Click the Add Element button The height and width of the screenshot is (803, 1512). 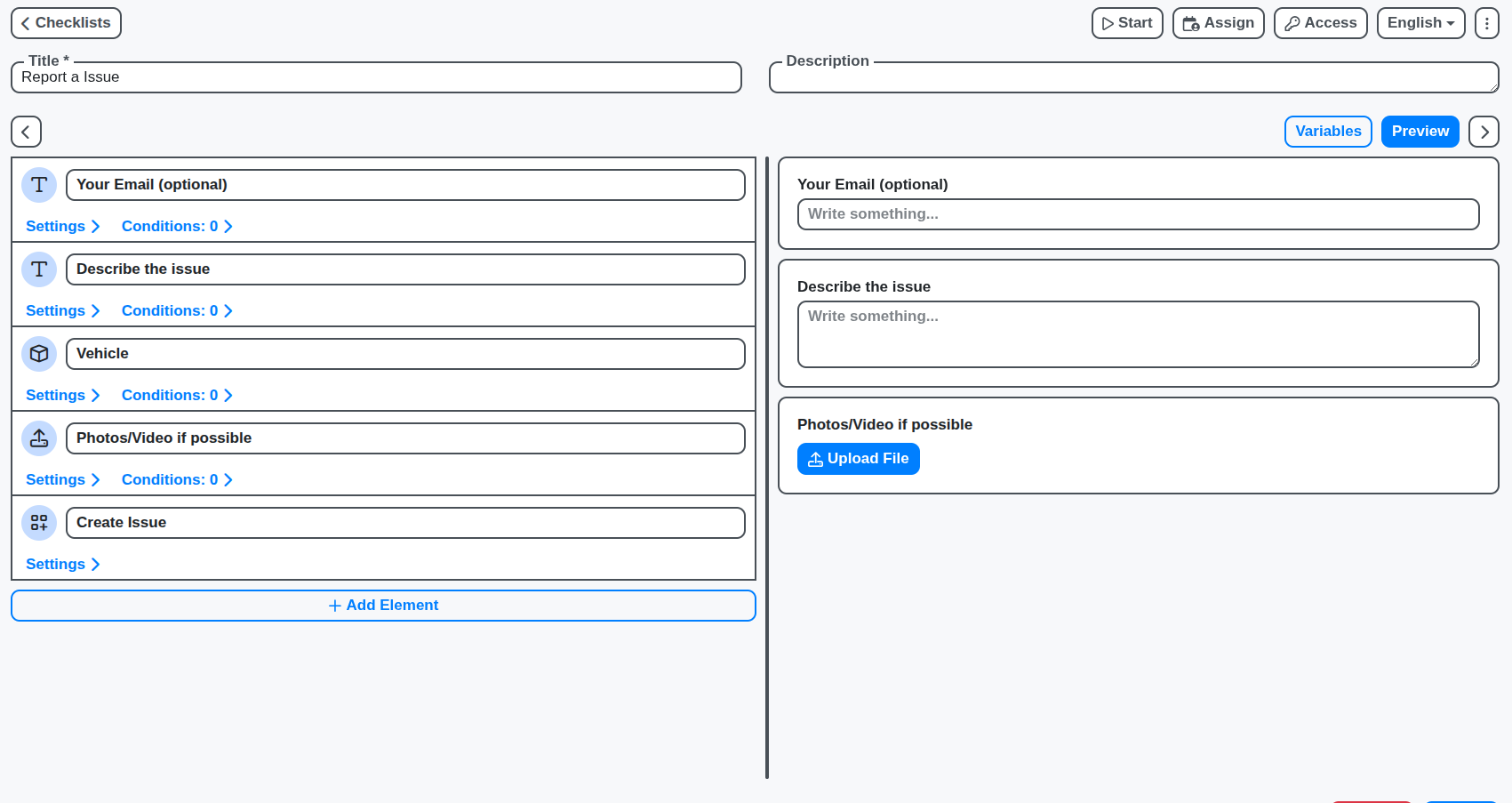(383, 606)
